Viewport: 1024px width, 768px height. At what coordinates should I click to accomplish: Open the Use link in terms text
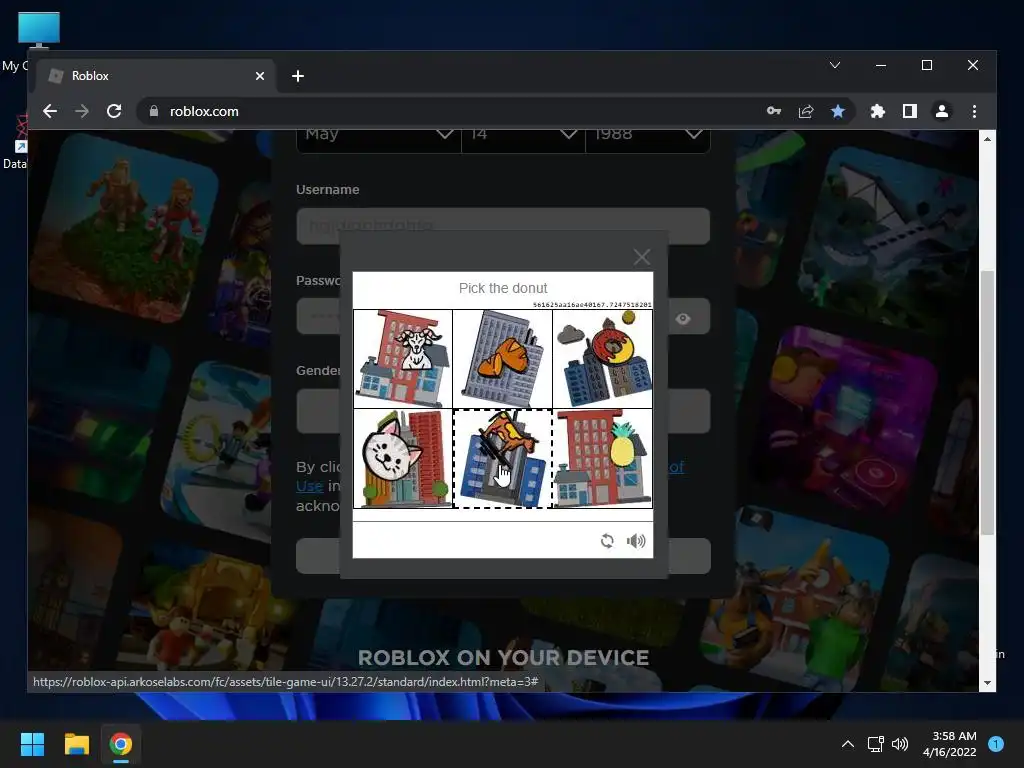[310, 486]
